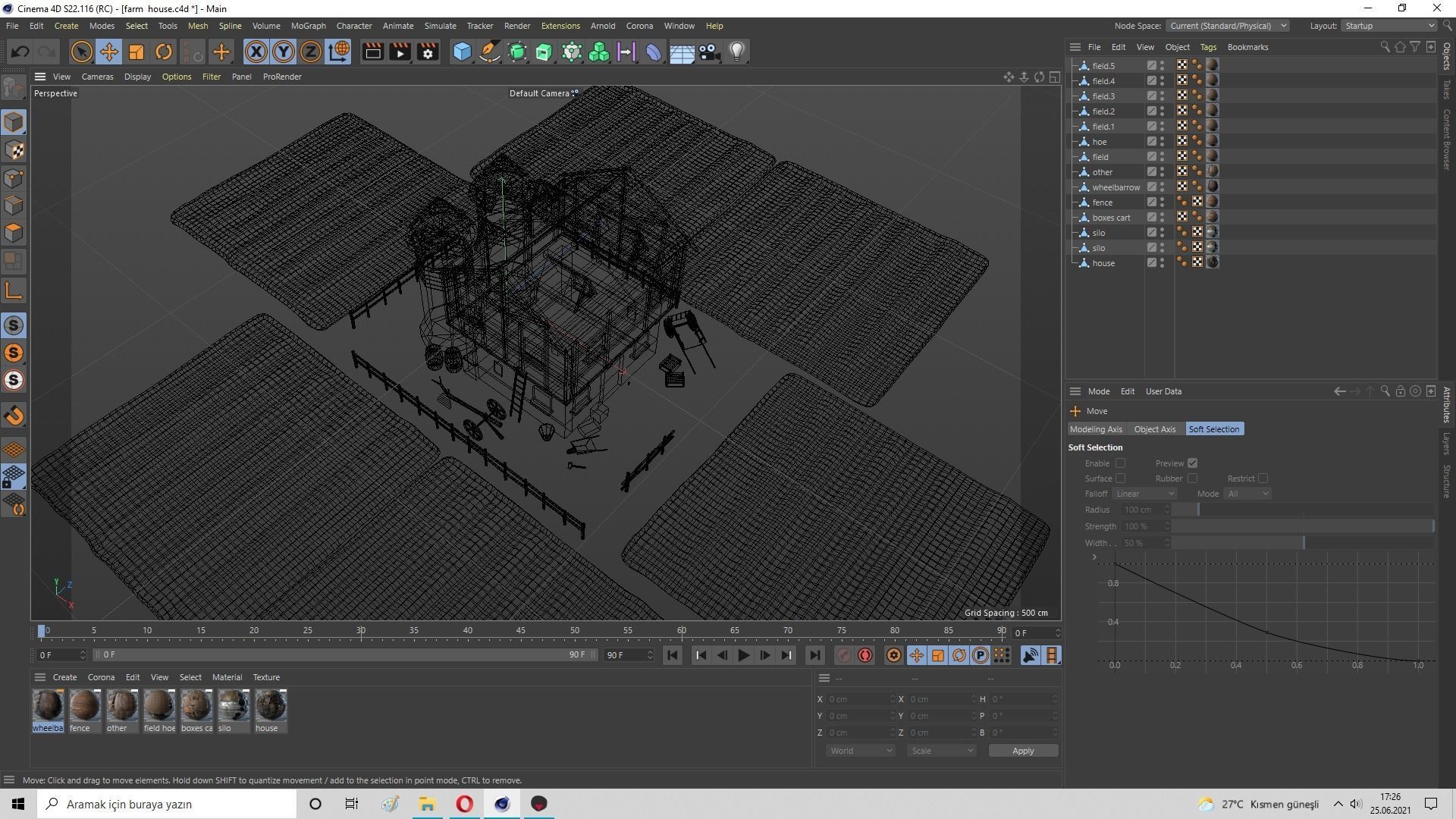The image size is (1456, 819).
Task: Select the Rotate tool in toolbar
Action: [x=164, y=52]
